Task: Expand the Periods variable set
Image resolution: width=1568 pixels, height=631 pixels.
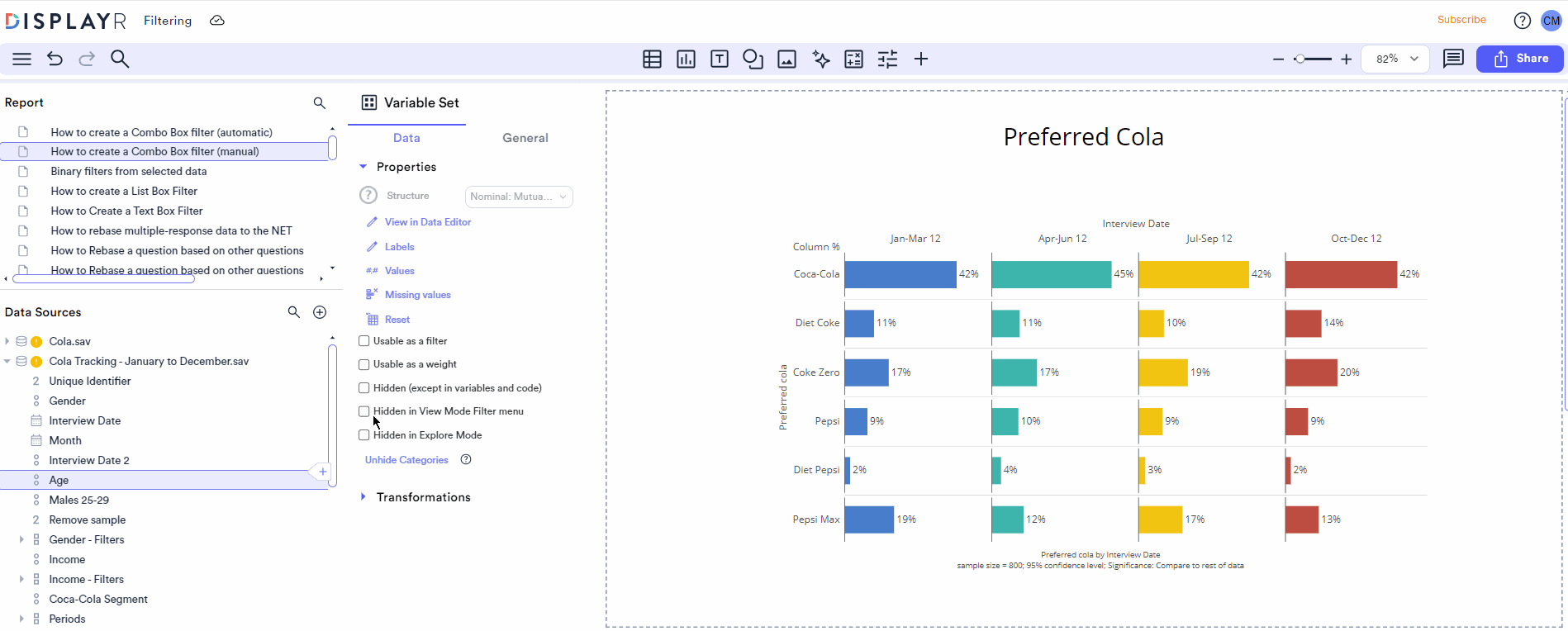Action: point(21,619)
